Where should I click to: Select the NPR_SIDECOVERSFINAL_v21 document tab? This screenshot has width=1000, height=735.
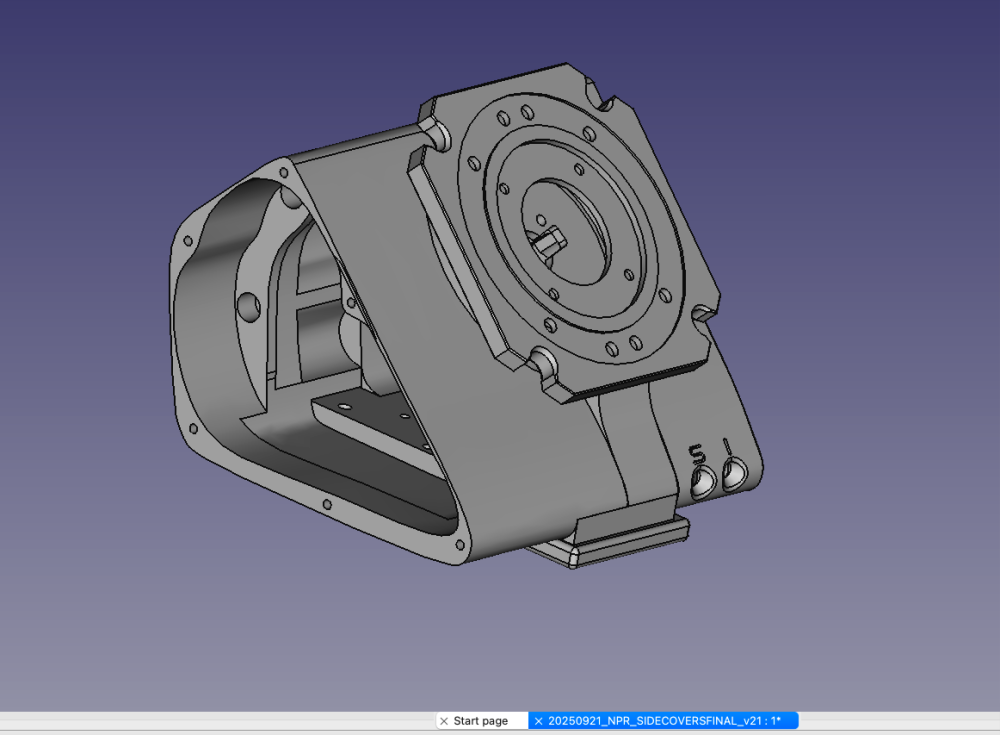pyautogui.click(x=664, y=721)
